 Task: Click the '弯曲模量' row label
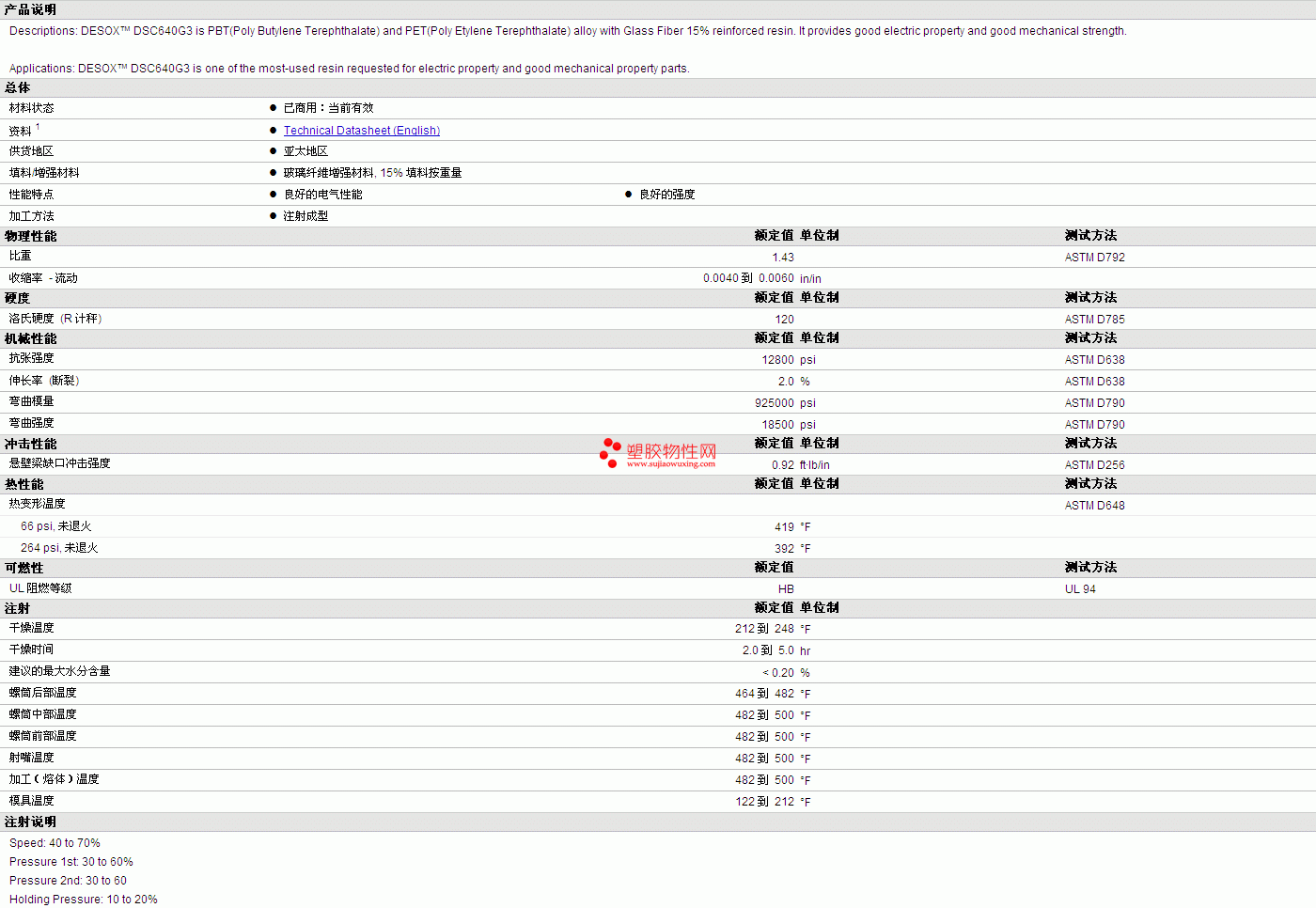[32, 401]
